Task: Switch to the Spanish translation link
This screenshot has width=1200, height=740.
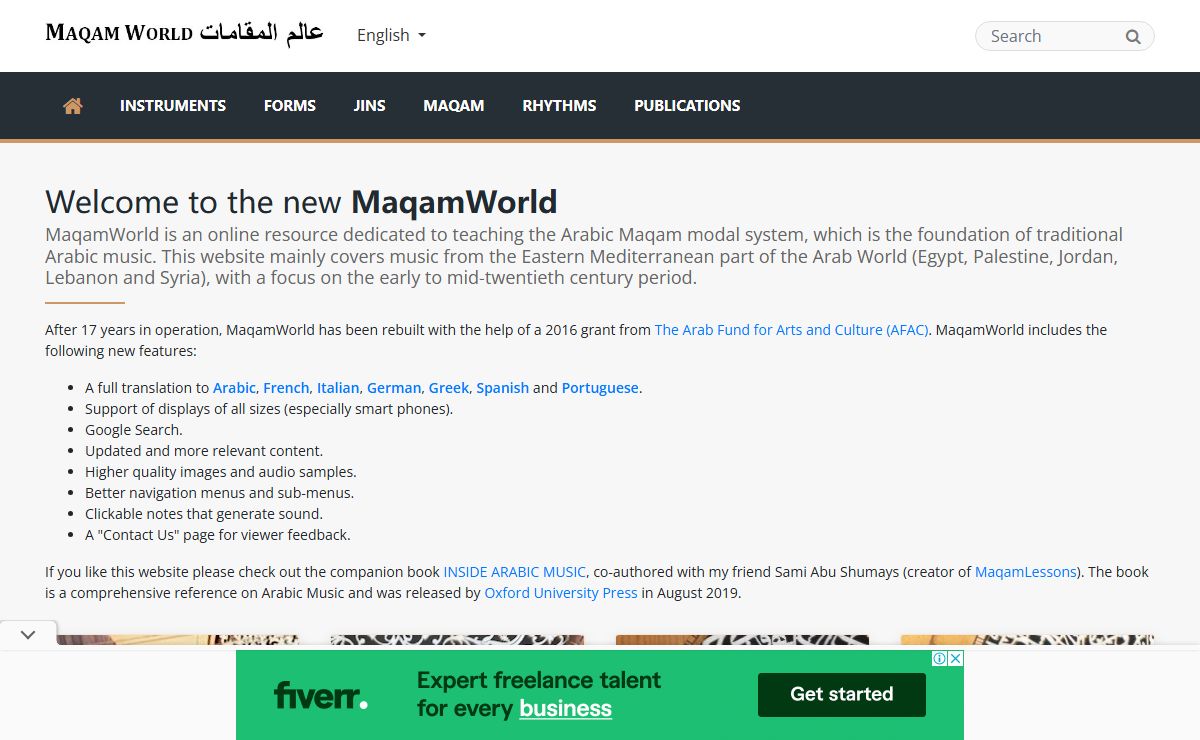Action: click(503, 388)
